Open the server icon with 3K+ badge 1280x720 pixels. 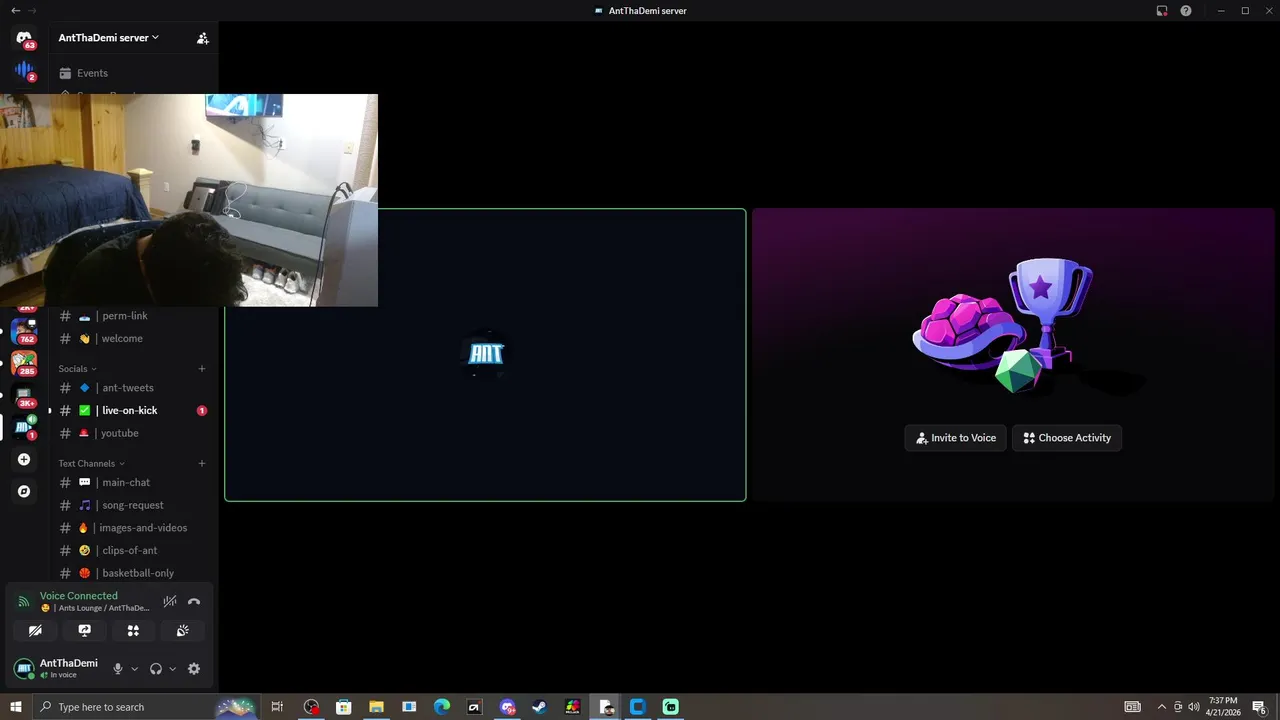point(24,395)
